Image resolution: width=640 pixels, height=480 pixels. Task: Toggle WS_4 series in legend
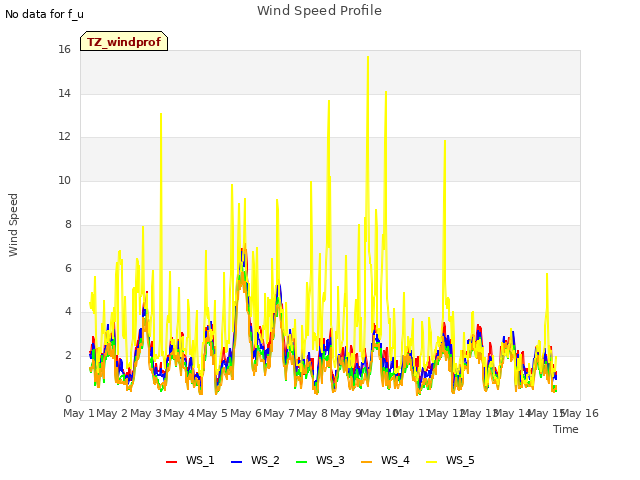pos(385,460)
